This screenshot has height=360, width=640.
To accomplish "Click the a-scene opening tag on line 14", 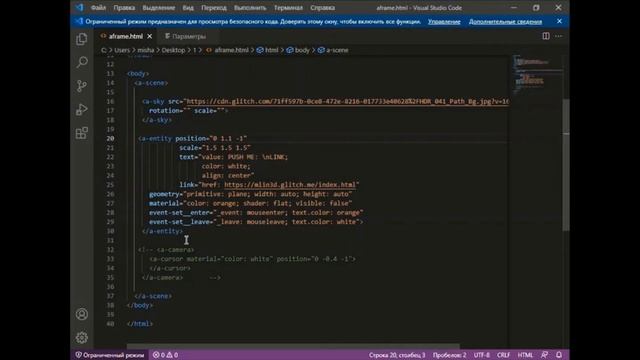I will (151, 83).
